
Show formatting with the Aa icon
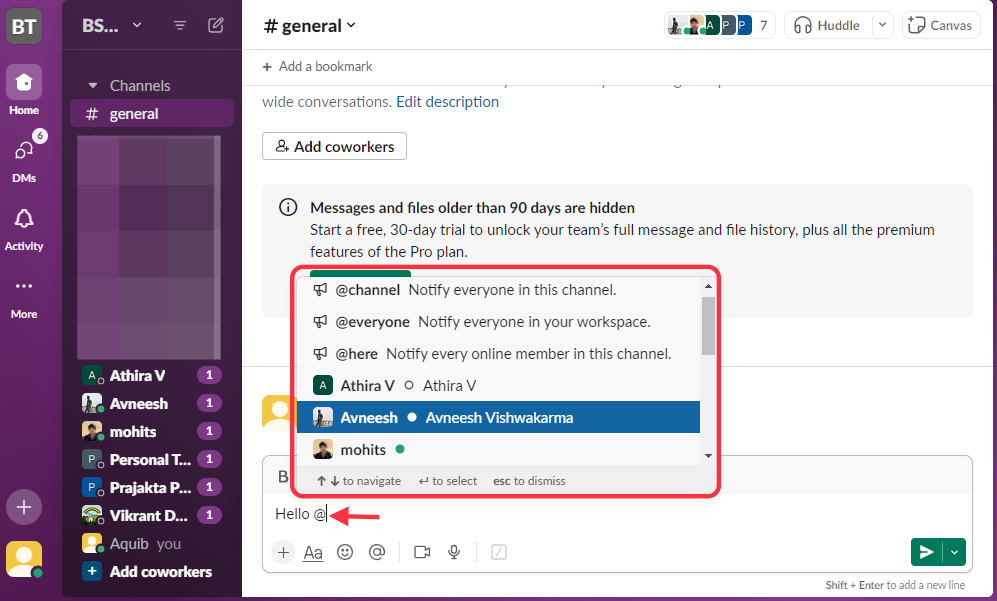(x=312, y=551)
